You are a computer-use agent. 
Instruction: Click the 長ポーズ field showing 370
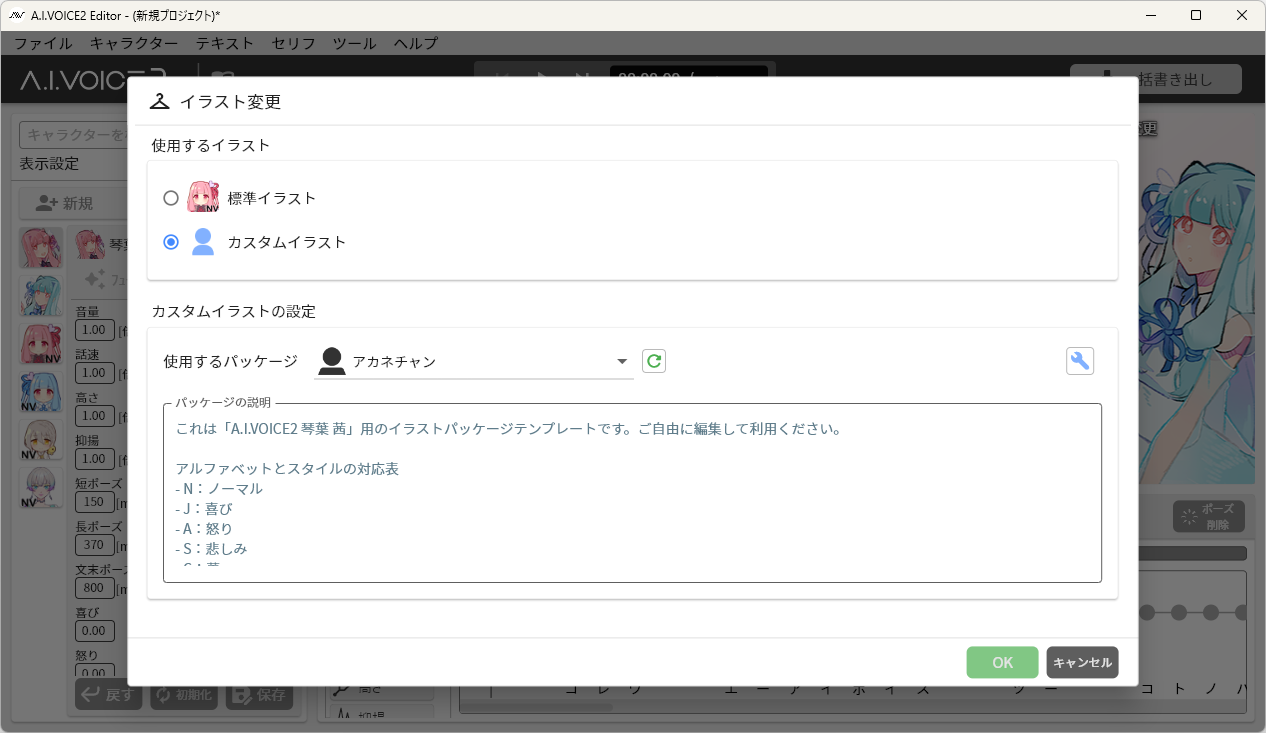point(95,545)
